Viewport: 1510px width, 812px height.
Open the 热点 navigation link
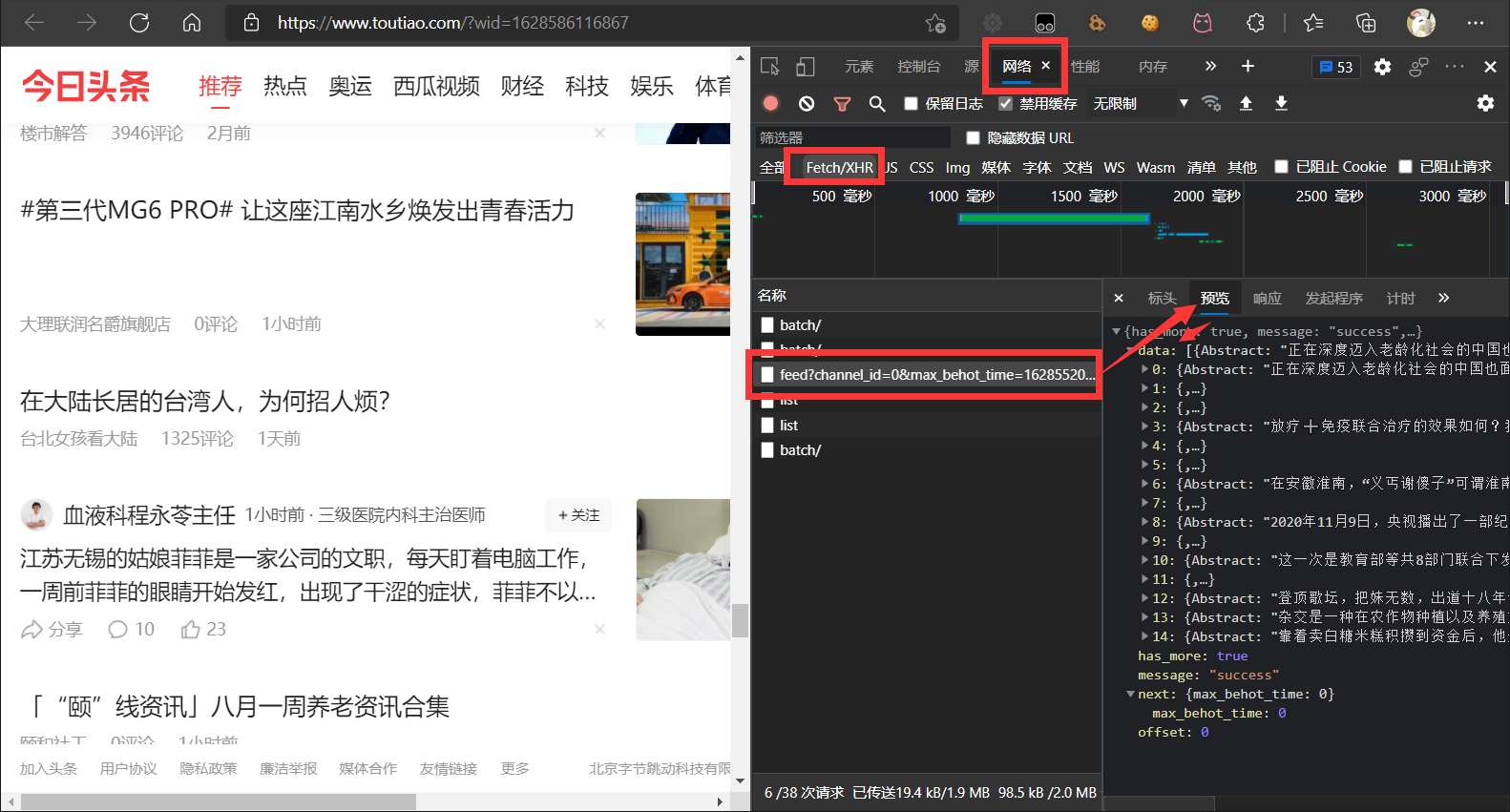(x=284, y=86)
